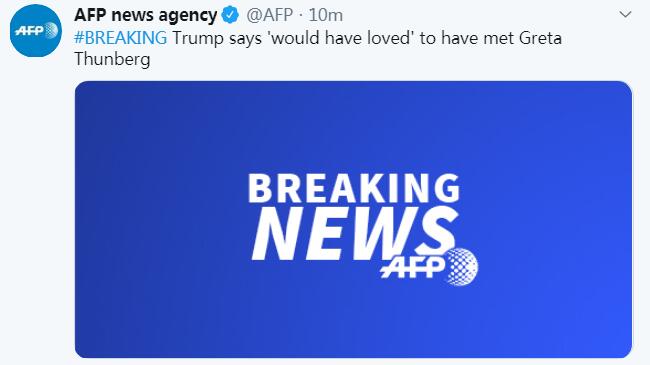This screenshot has height=365, width=650.
Task: Click the AFP lettering inside the avatar
Action: point(29,31)
